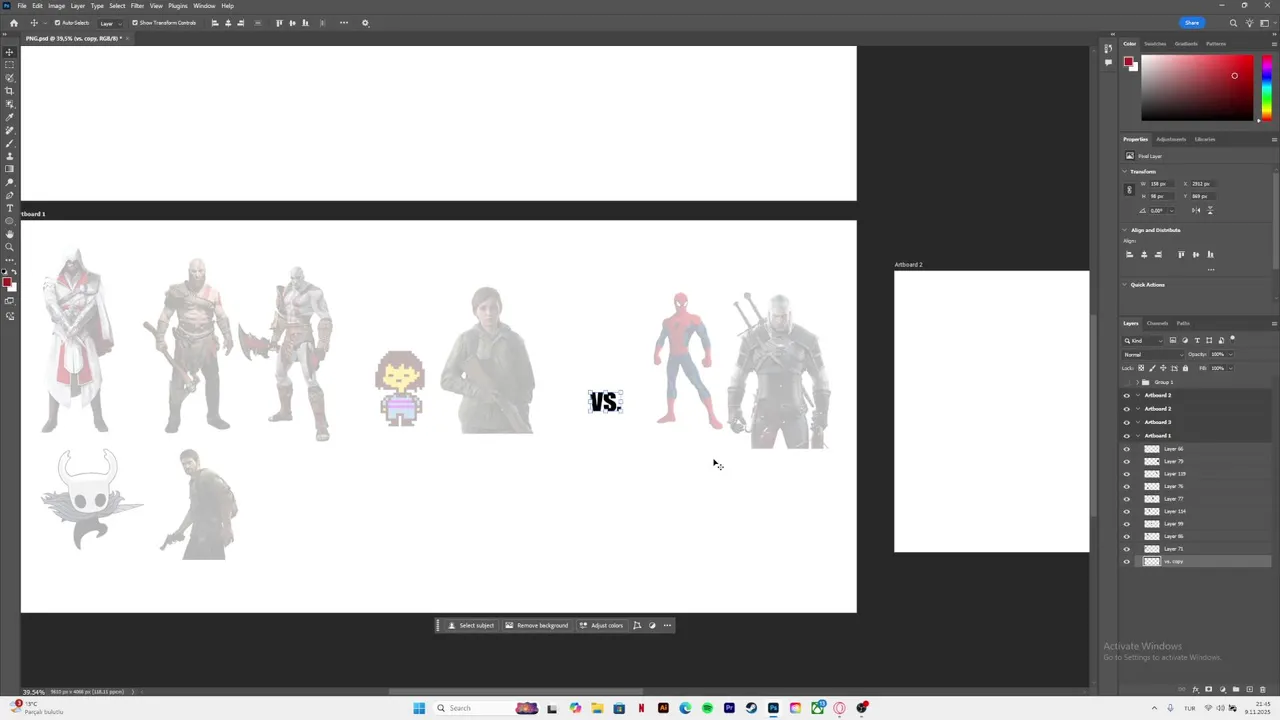Open the Fill dropdown arrow
This screenshot has width=1280, height=720.
pyautogui.click(x=1230, y=368)
